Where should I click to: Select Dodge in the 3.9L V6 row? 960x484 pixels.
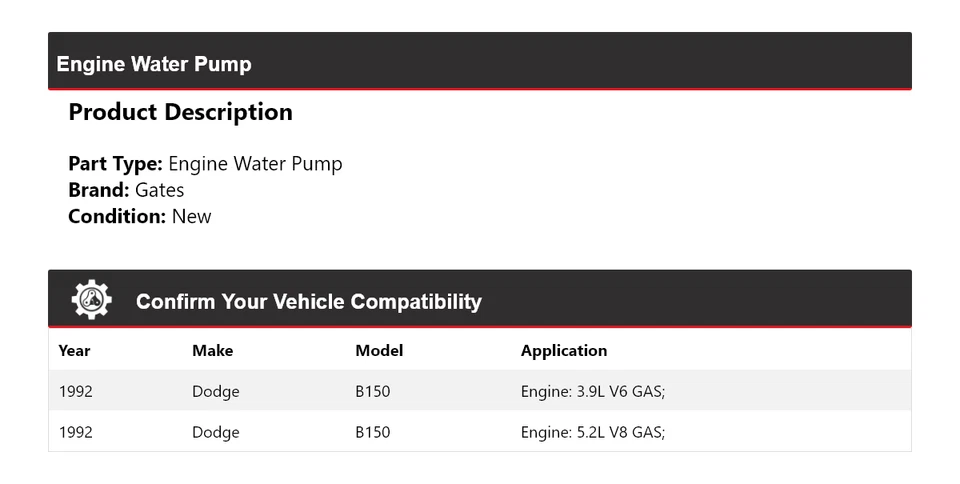click(x=215, y=392)
